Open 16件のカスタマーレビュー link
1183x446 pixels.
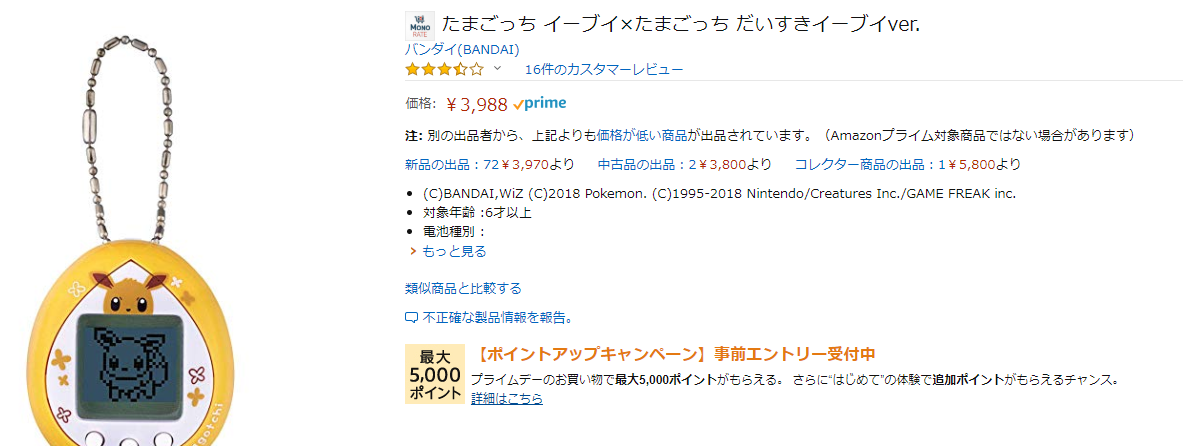(604, 69)
